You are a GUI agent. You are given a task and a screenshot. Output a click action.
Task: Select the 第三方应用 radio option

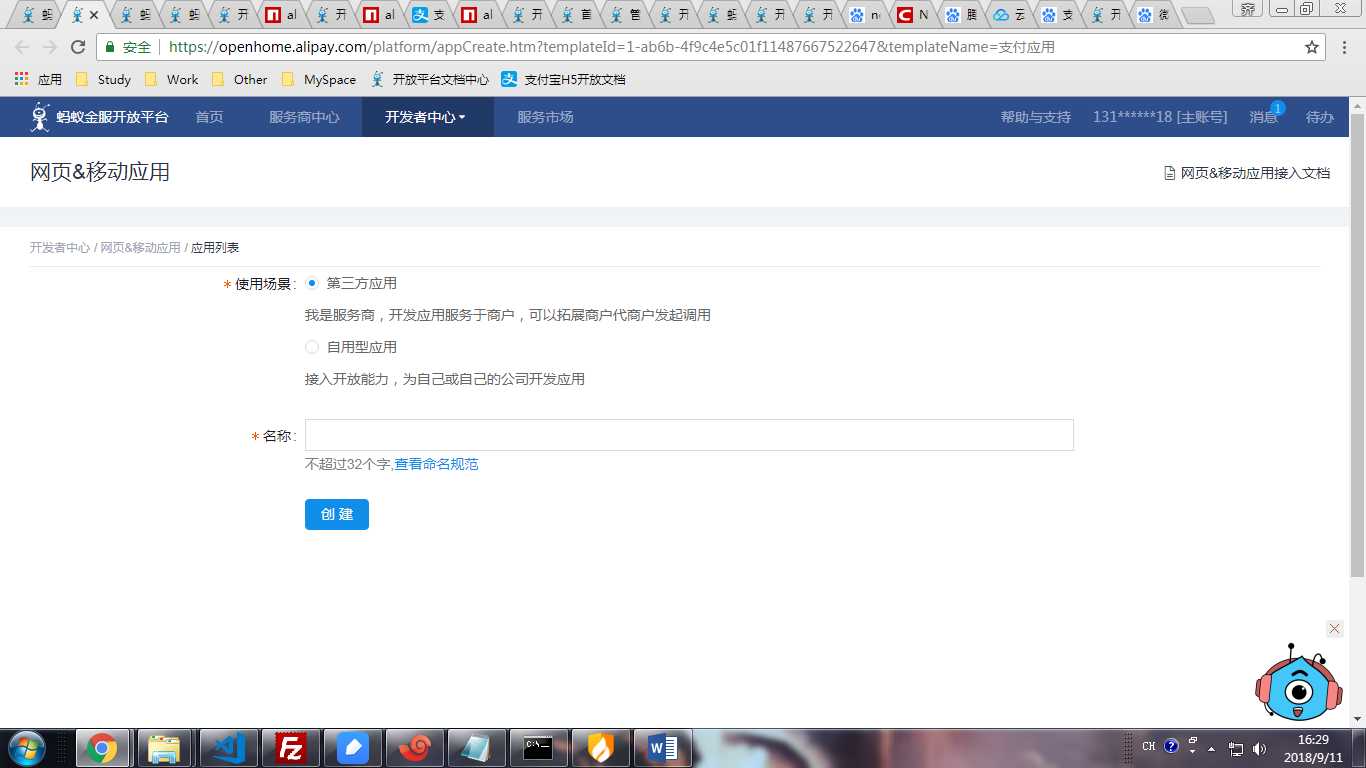click(x=312, y=283)
